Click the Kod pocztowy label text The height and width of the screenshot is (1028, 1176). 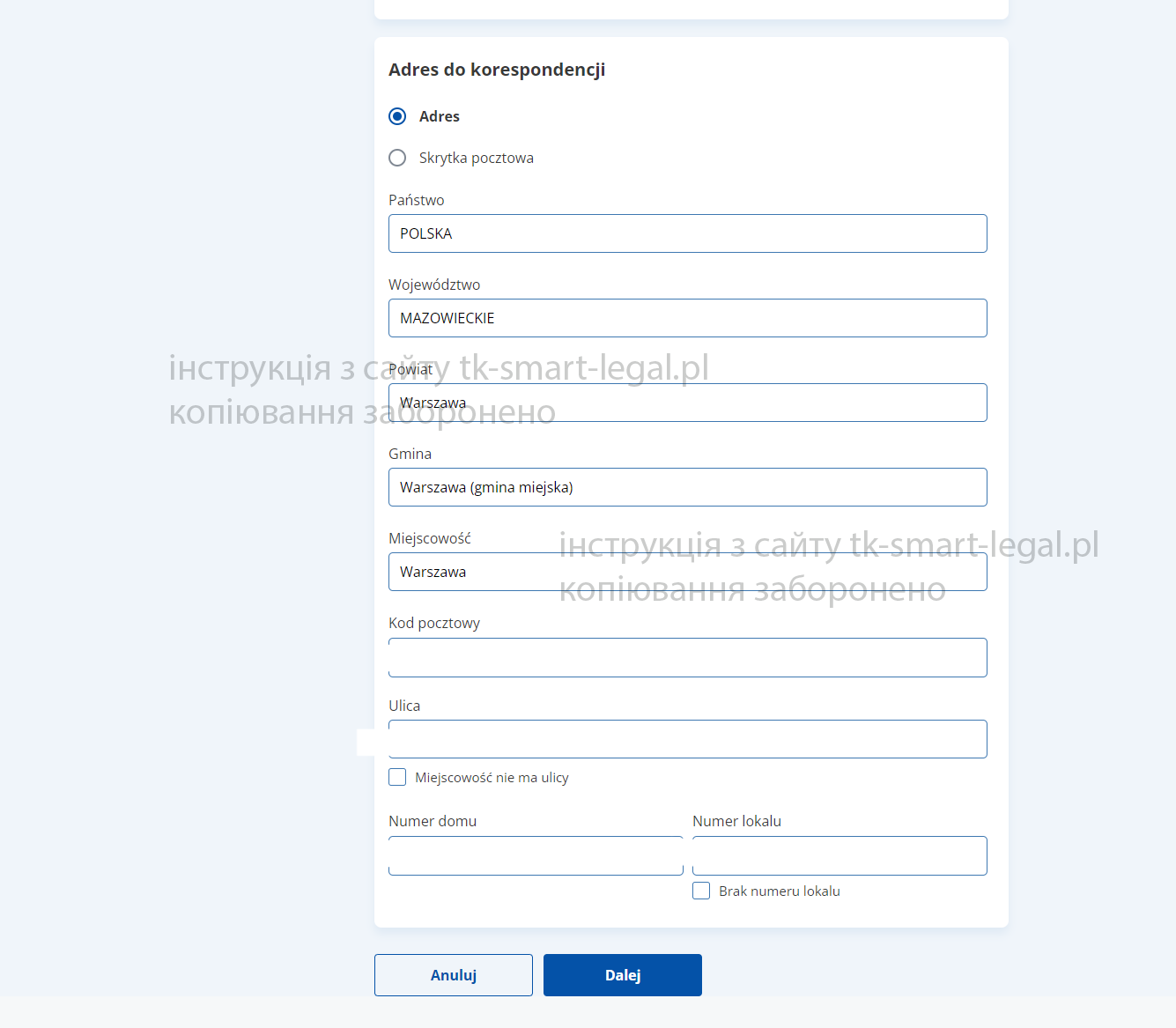coord(434,623)
